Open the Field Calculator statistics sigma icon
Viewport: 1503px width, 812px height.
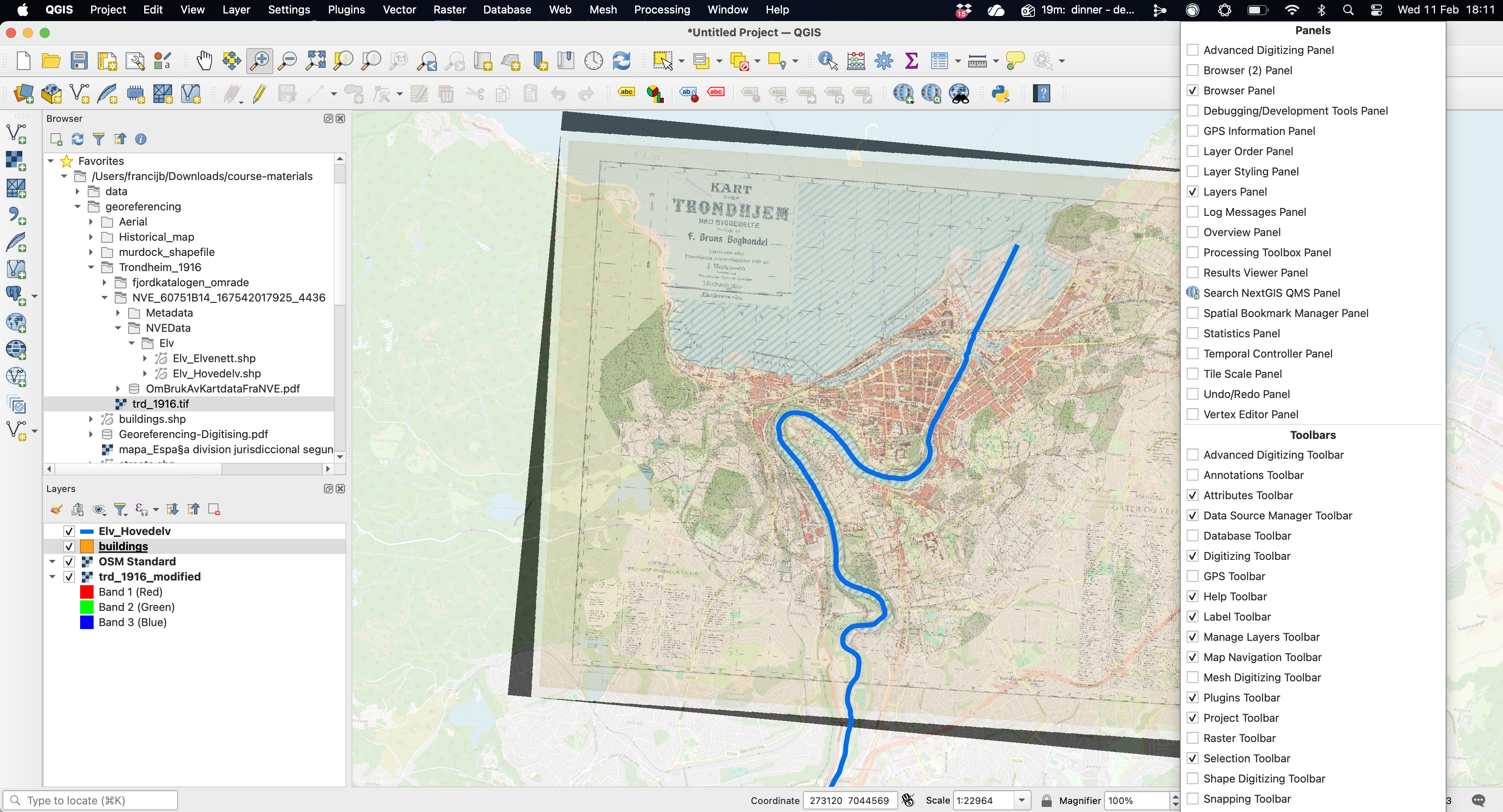point(911,61)
